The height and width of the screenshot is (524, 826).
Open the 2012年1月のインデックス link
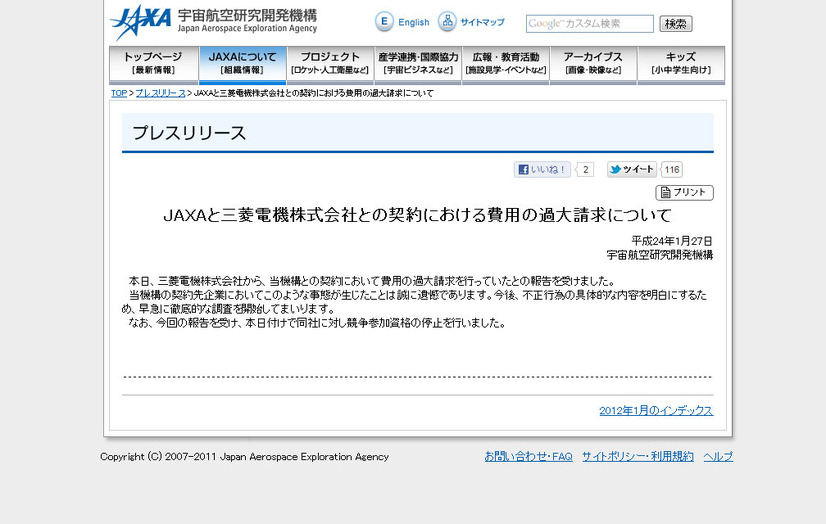click(656, 411)
